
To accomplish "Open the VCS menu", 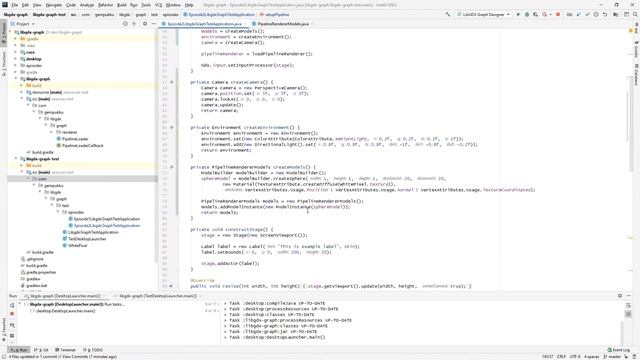I will (x=158, y=5).
